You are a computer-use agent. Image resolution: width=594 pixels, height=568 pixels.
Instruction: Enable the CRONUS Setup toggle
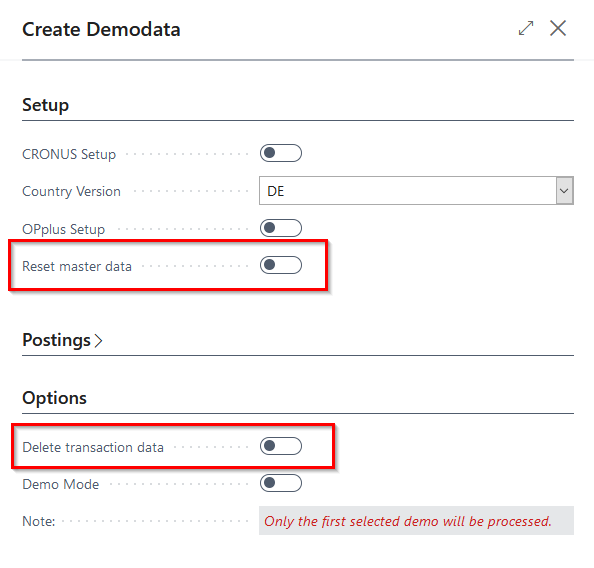click(x=281, y=153)
